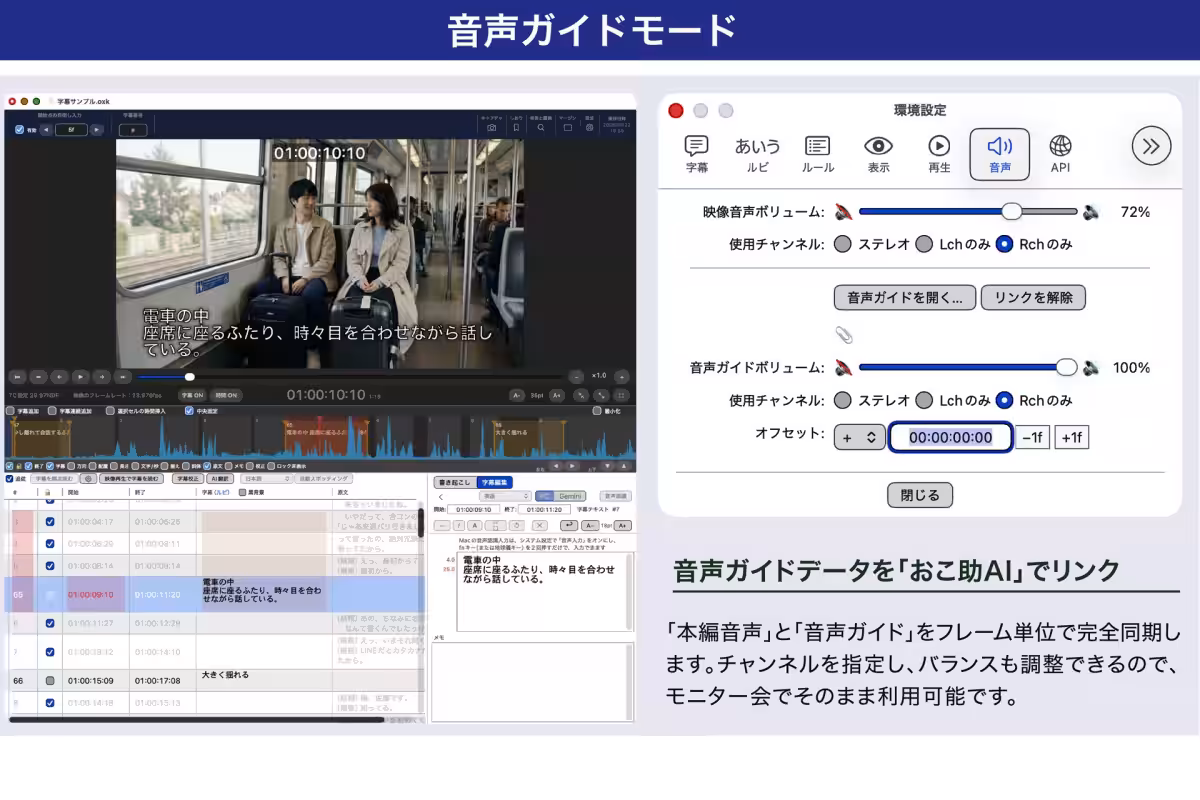This screenshot has width=1200, height=800.
Task: Click the search magnifier icon in editor toolbar
Action: (x=541, y=128)
